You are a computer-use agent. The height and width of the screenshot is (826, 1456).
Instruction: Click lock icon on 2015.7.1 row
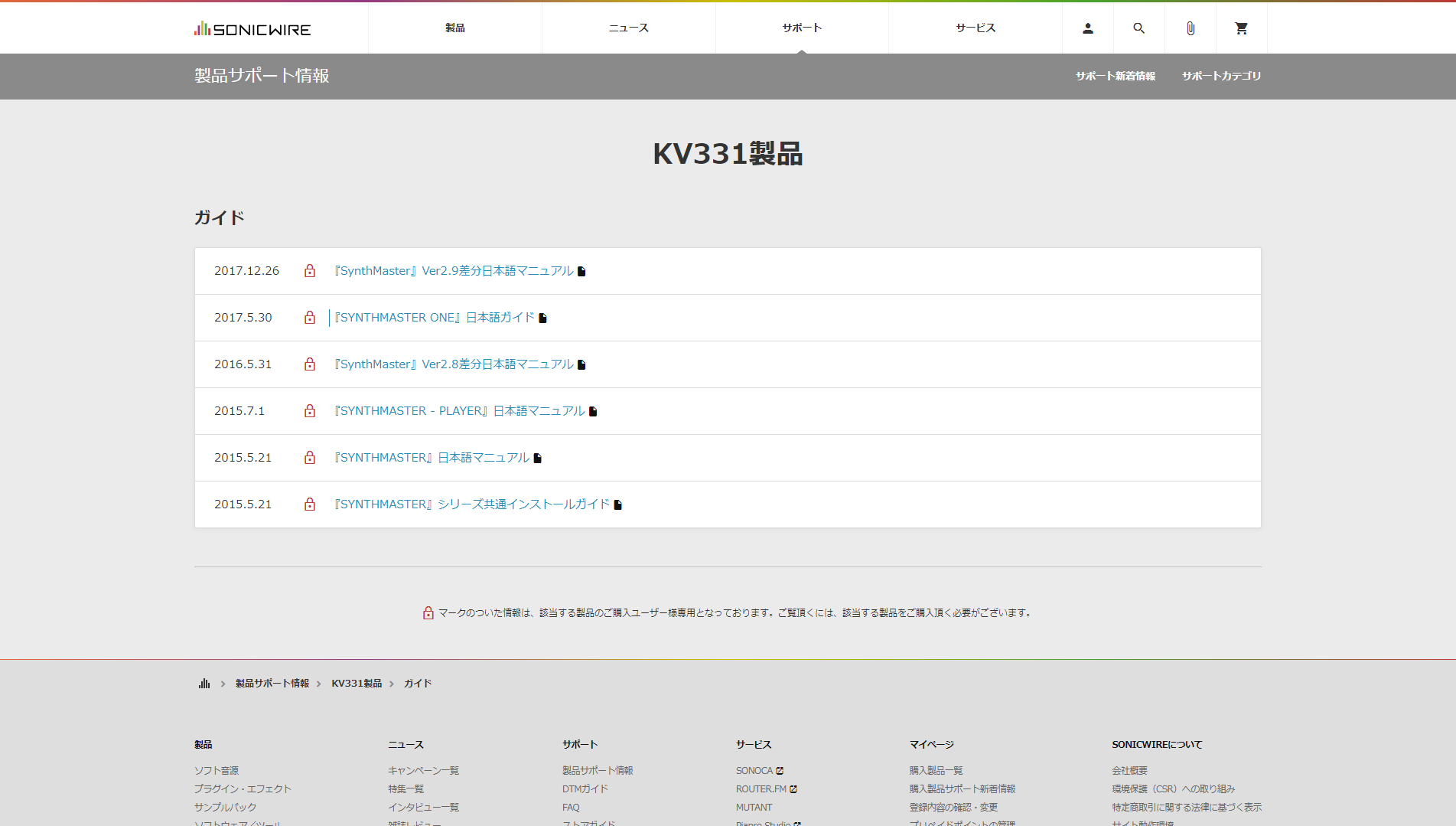pos(310,411)
